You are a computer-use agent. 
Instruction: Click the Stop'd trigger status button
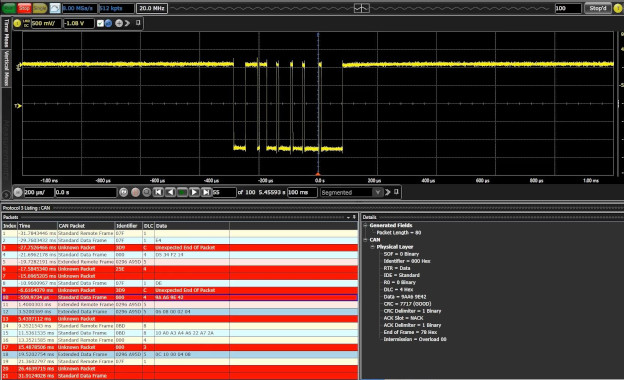click(597, 8)
